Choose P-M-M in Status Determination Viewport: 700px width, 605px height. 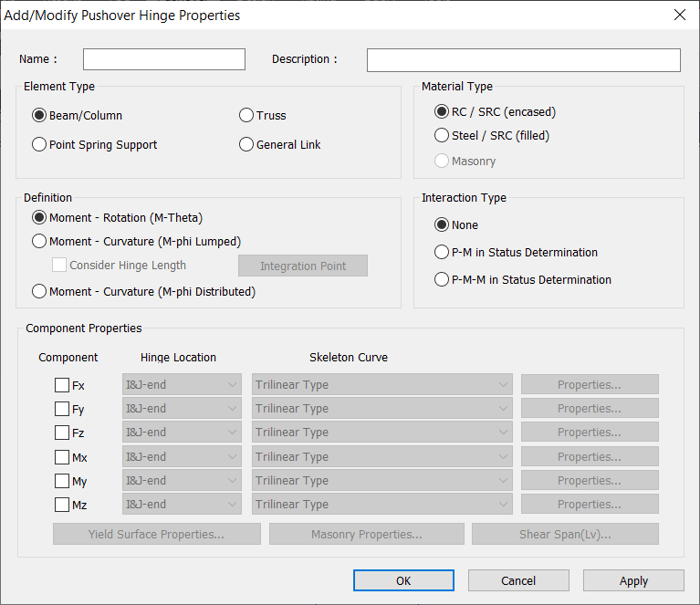point(442,280)
